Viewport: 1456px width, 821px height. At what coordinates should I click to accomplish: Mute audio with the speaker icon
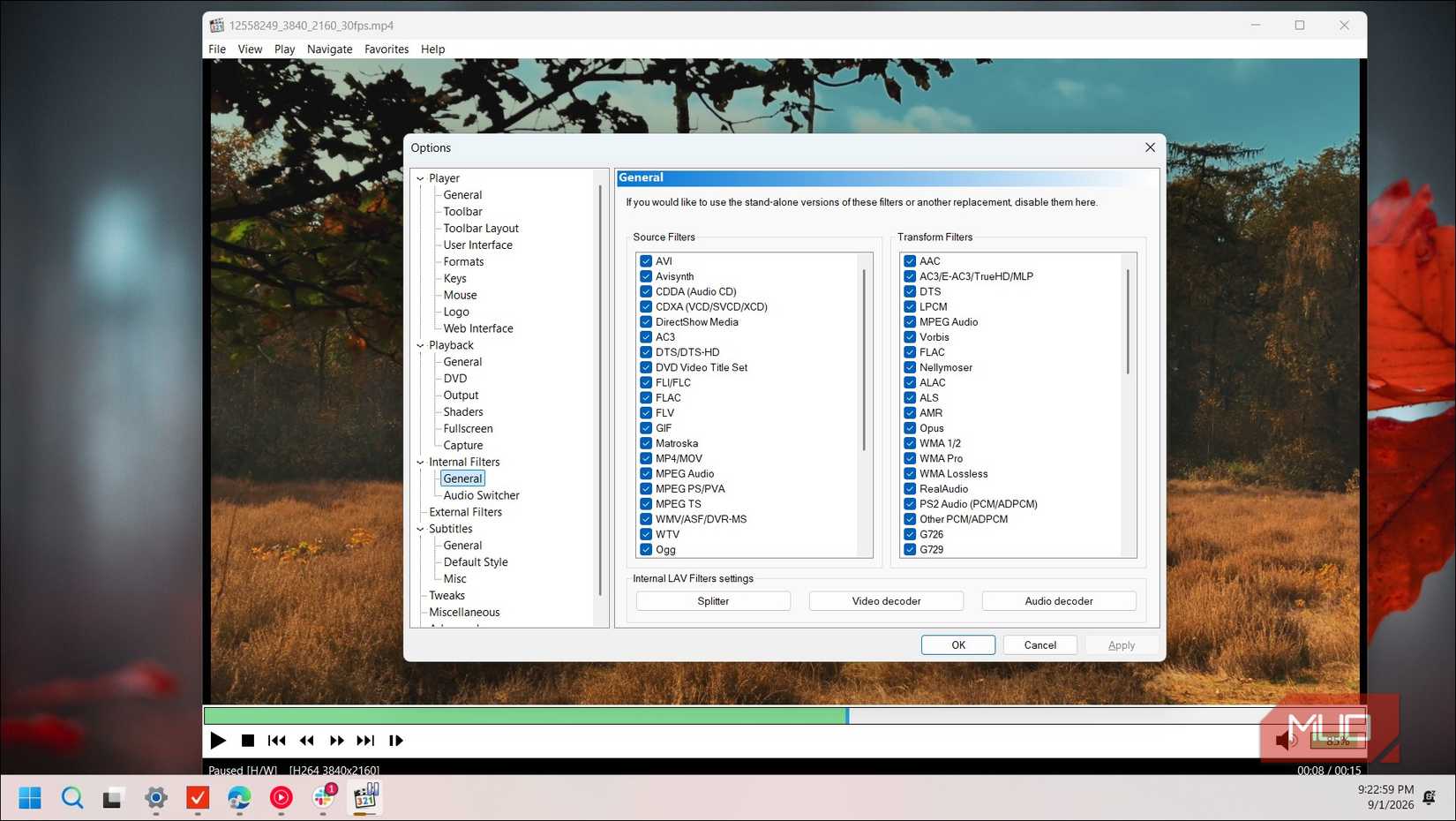[1286, 741]
